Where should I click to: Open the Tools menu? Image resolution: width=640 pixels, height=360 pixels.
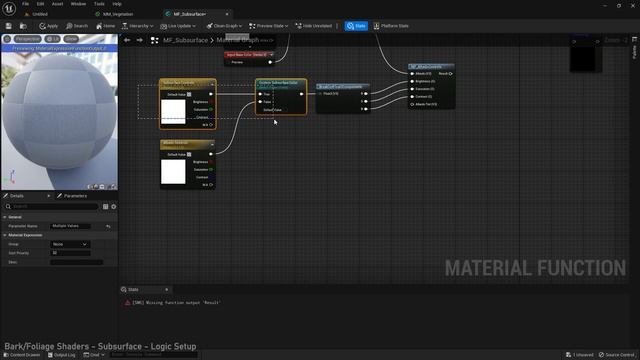click(99, 4)
